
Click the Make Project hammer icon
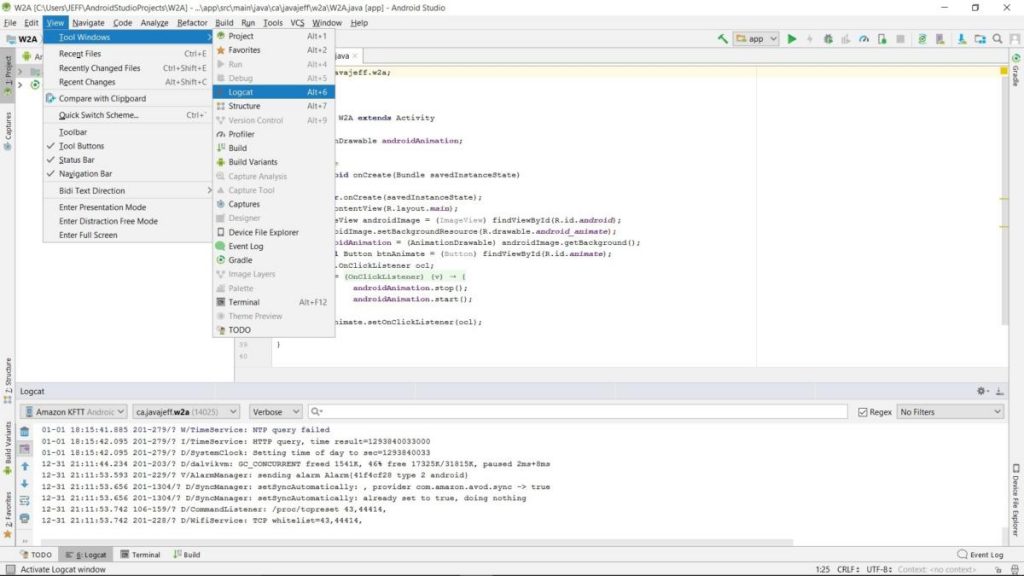tap(722, 39)
